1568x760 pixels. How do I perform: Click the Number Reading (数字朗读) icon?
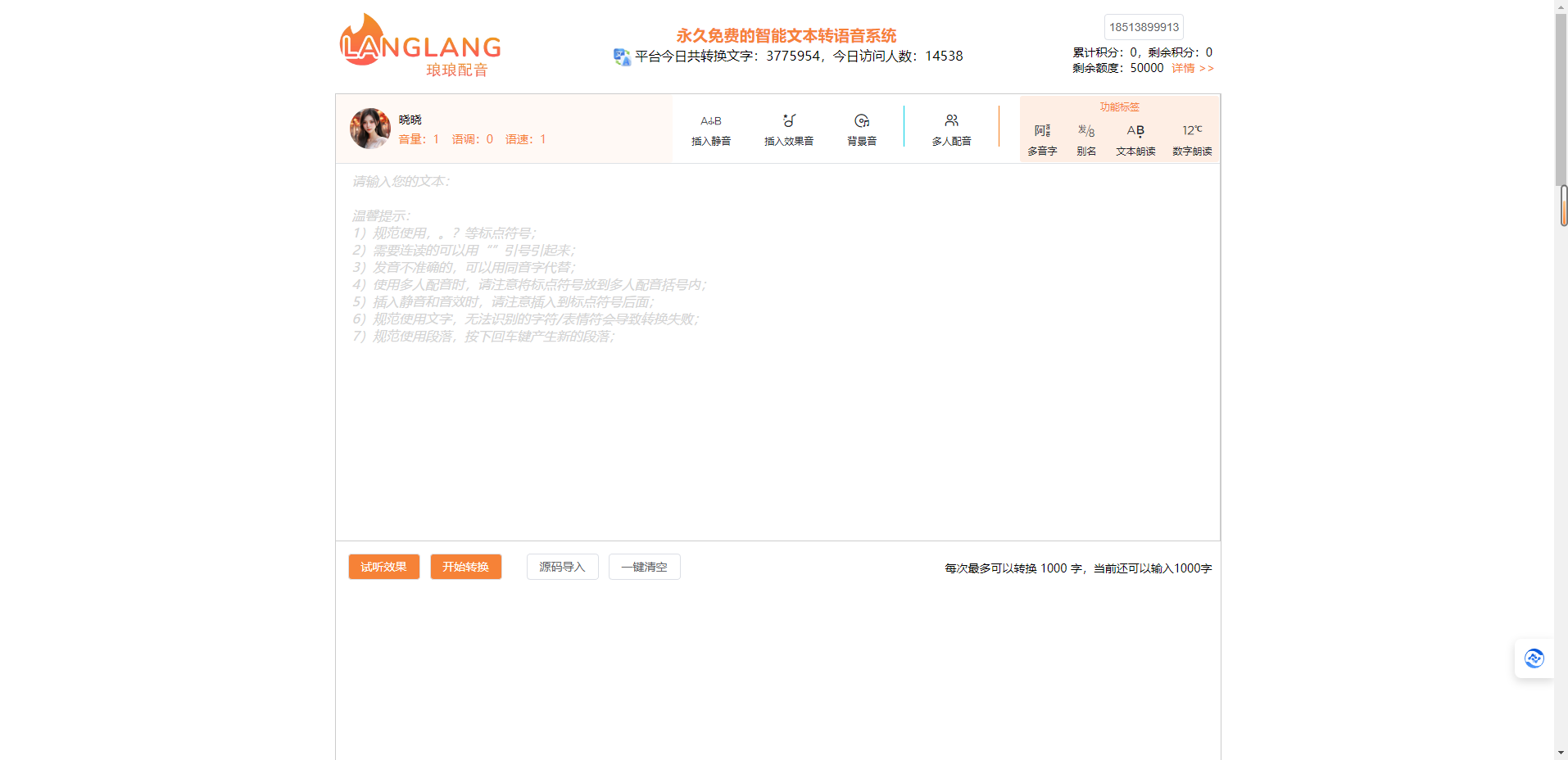(1192, 131)
